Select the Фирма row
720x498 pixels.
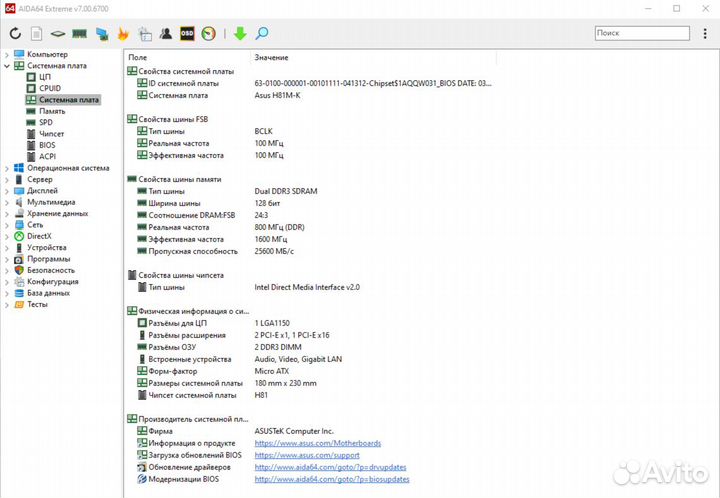tap(235, 431)
